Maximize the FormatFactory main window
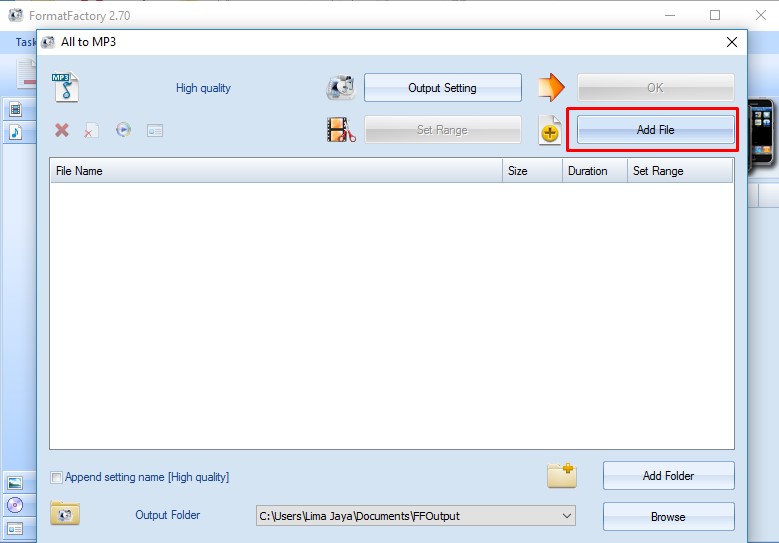The image size is (779, 543). tap(714, 15)
